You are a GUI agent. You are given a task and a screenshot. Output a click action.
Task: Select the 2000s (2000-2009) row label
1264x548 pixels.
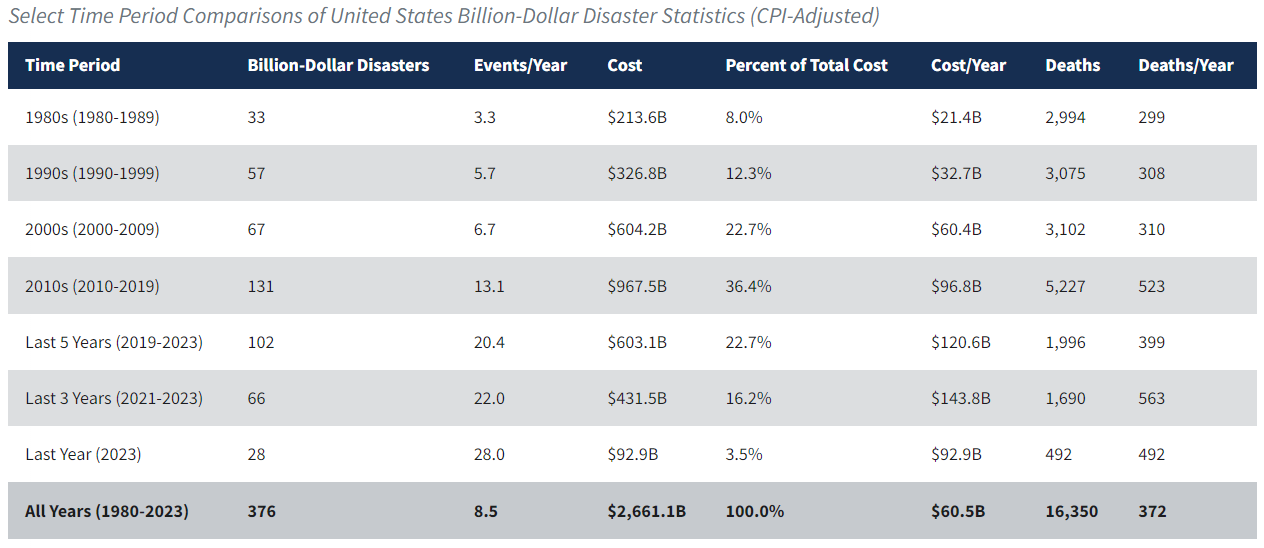[x=92, y=230]
